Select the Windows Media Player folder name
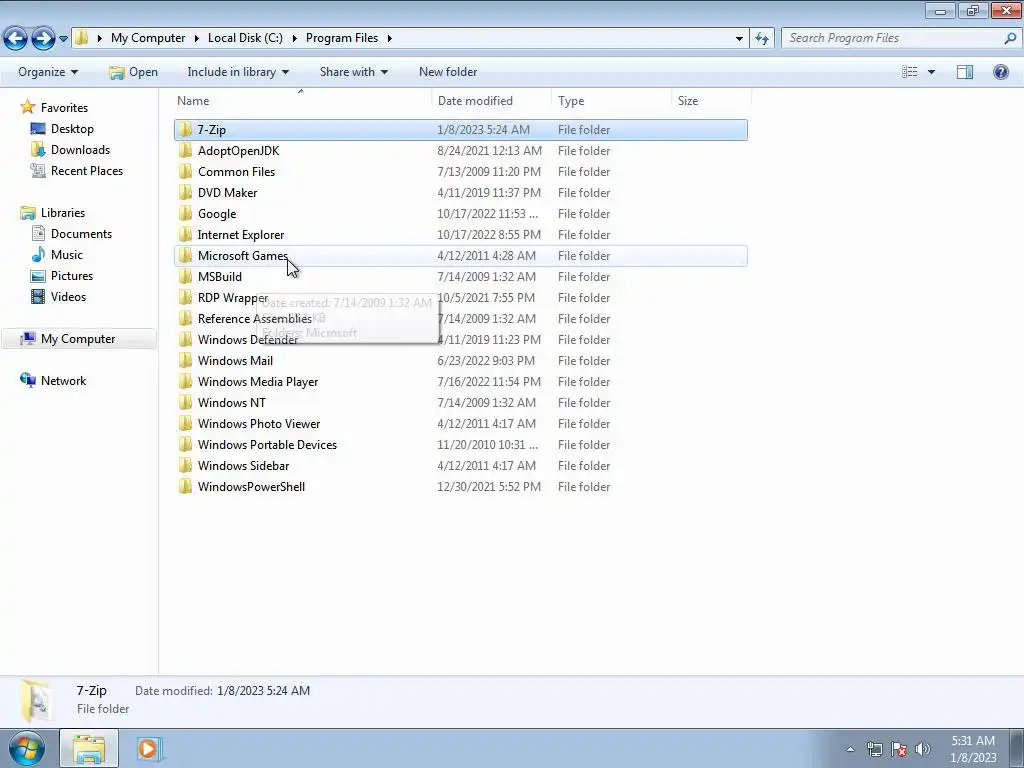 point(258,381)
